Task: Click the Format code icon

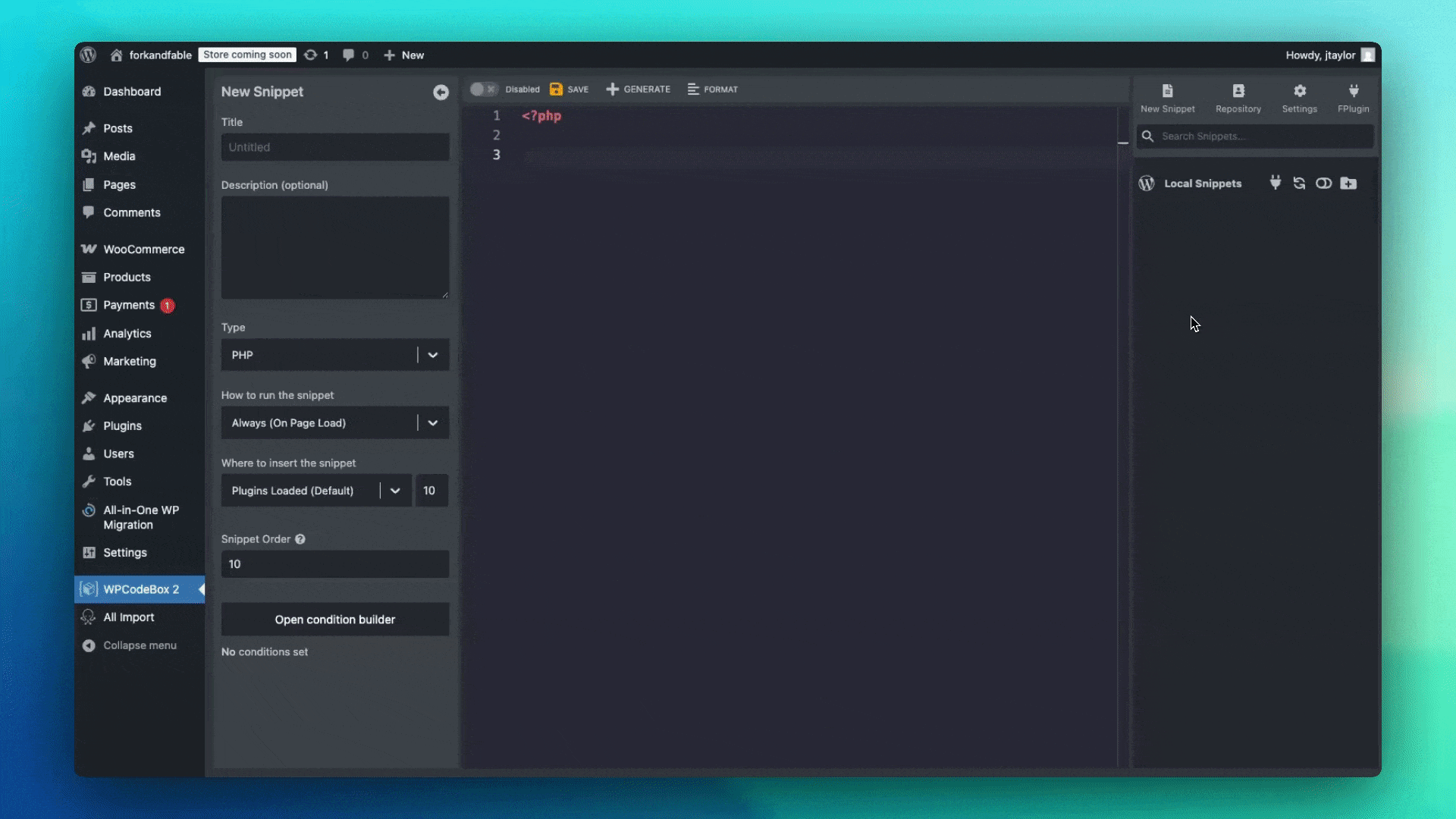Action: click(x=693, y=89)
